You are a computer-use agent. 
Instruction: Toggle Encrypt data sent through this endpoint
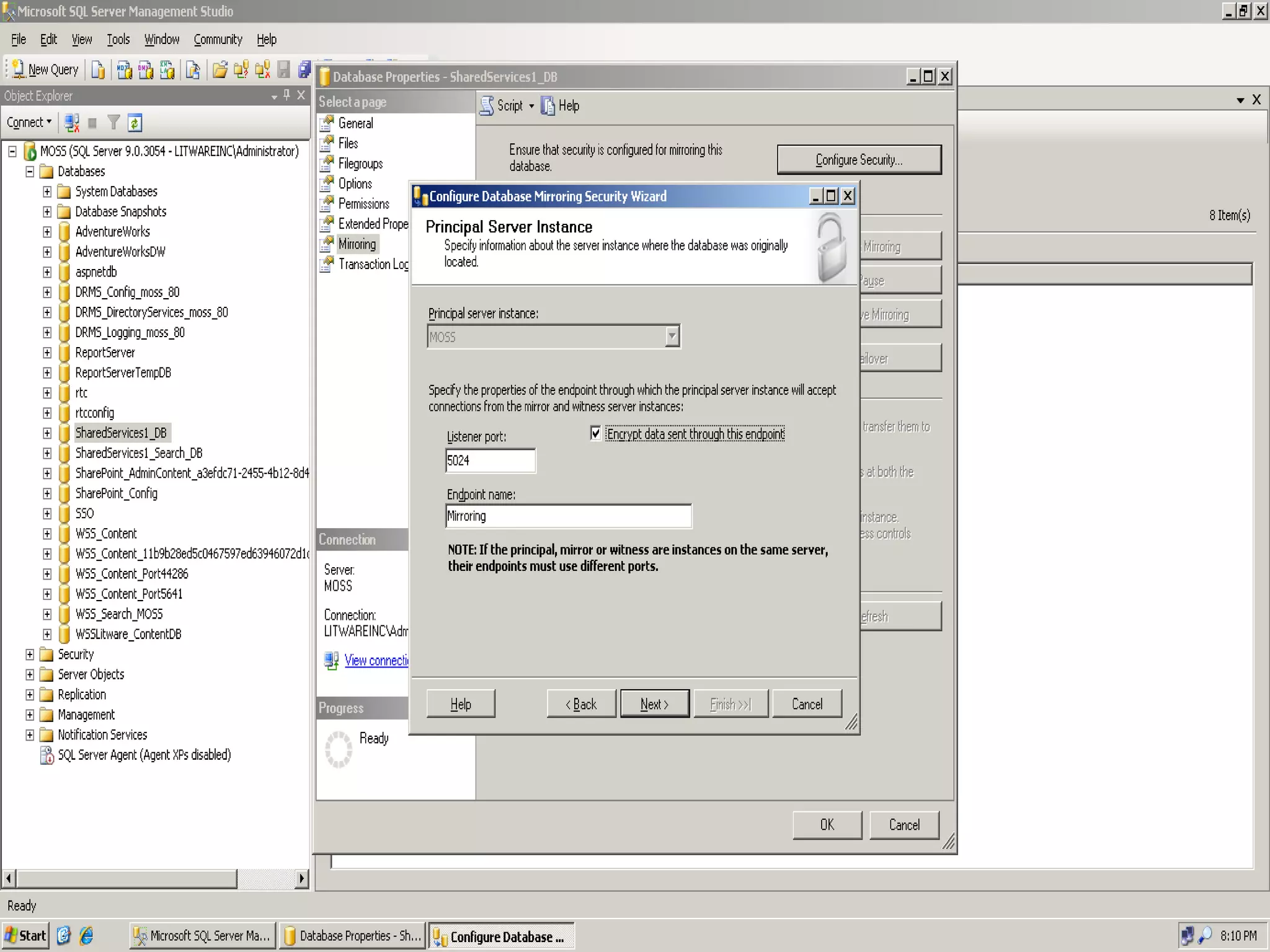tap(595, 433)
